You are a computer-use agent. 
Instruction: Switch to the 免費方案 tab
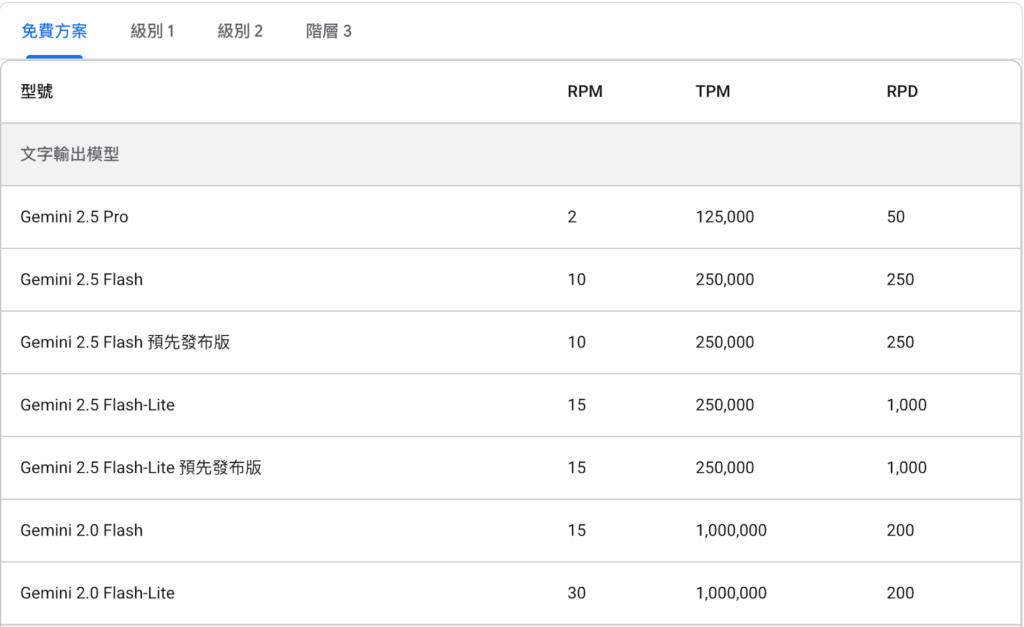click(54, 31)
